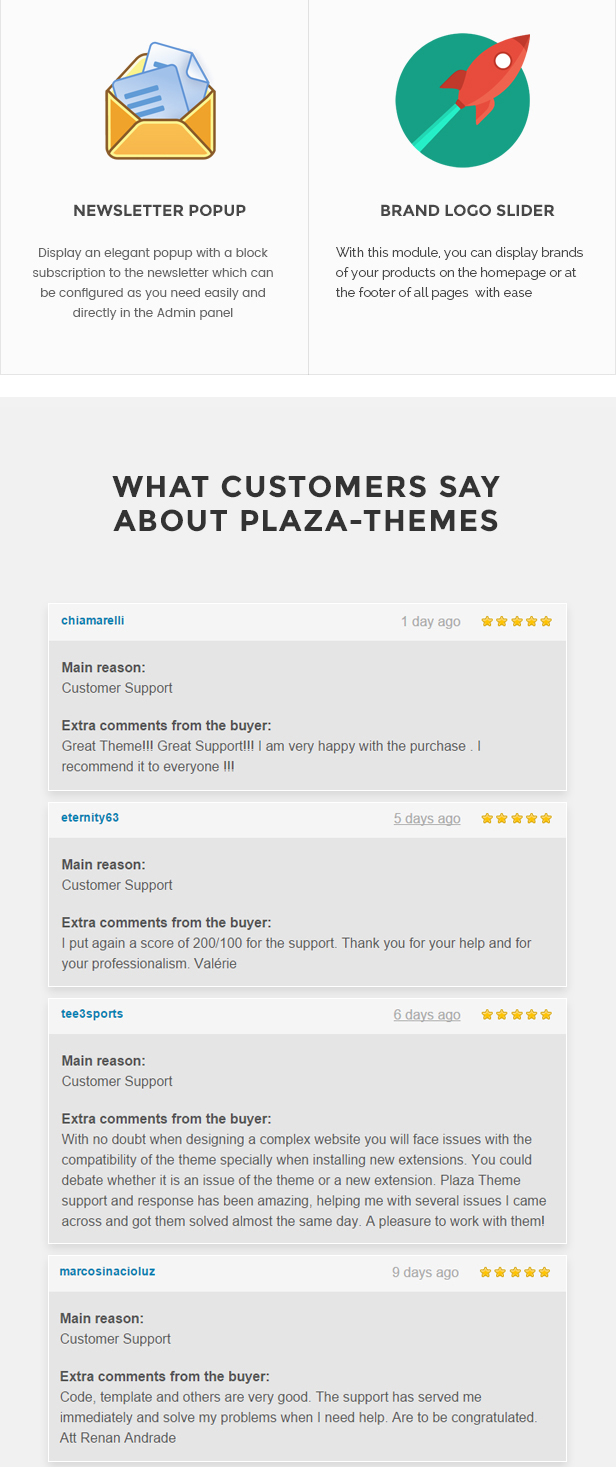Click the '5 days ago' timestamp
616x1467 pixels.
pyautogui.click(x=427, y=818)
